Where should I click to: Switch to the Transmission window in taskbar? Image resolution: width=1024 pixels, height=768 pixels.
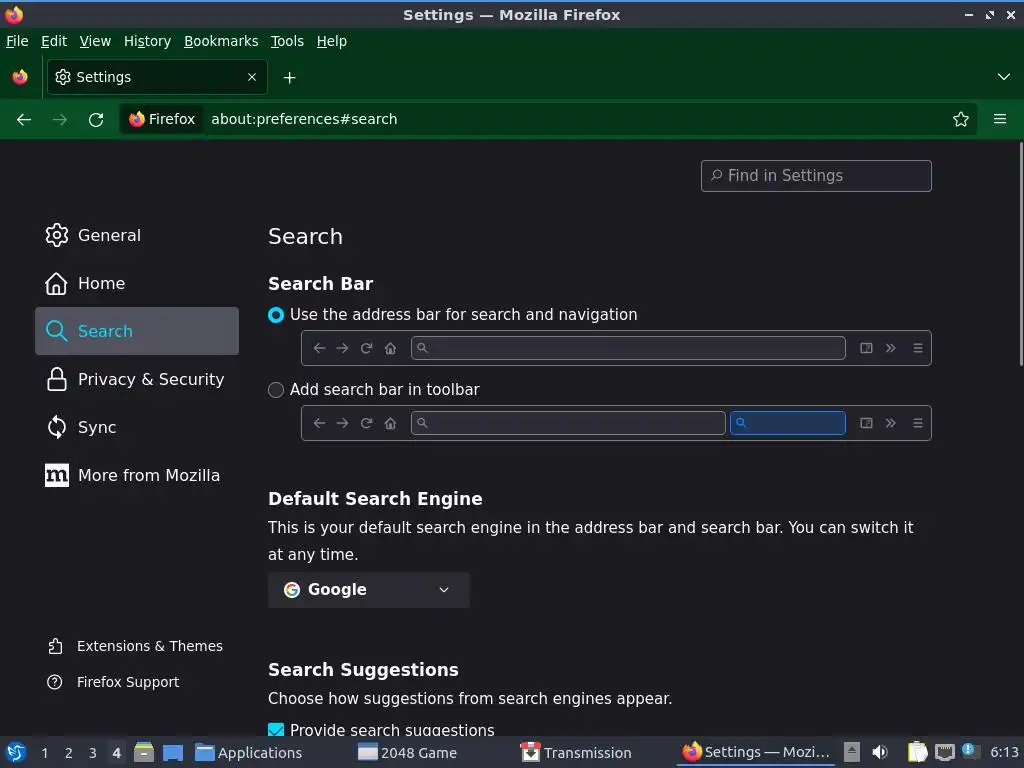point(575,753)
